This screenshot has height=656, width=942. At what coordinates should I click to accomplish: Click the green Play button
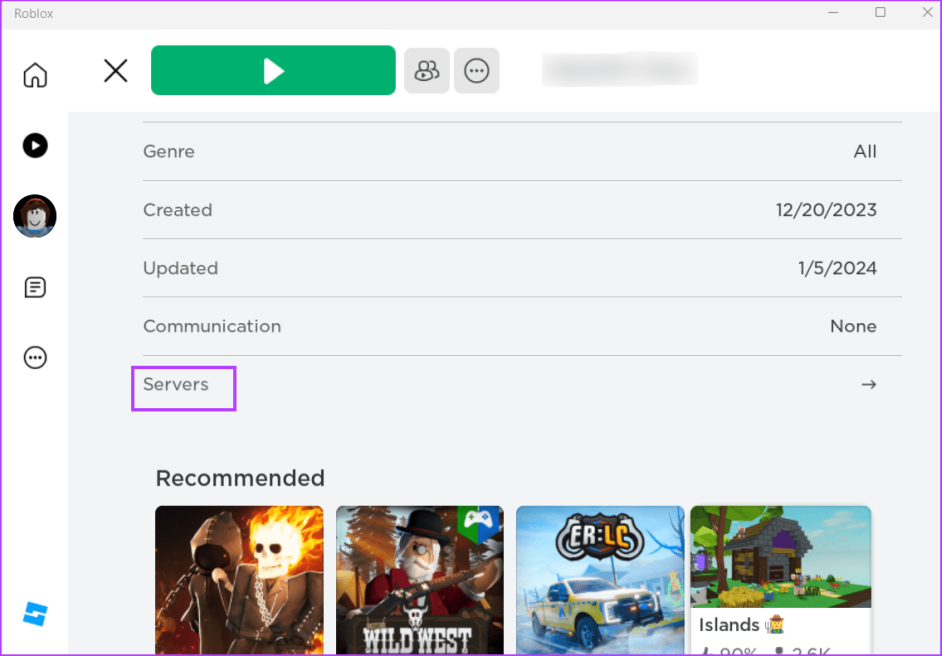pyautogui.click(x=273, y=70)
